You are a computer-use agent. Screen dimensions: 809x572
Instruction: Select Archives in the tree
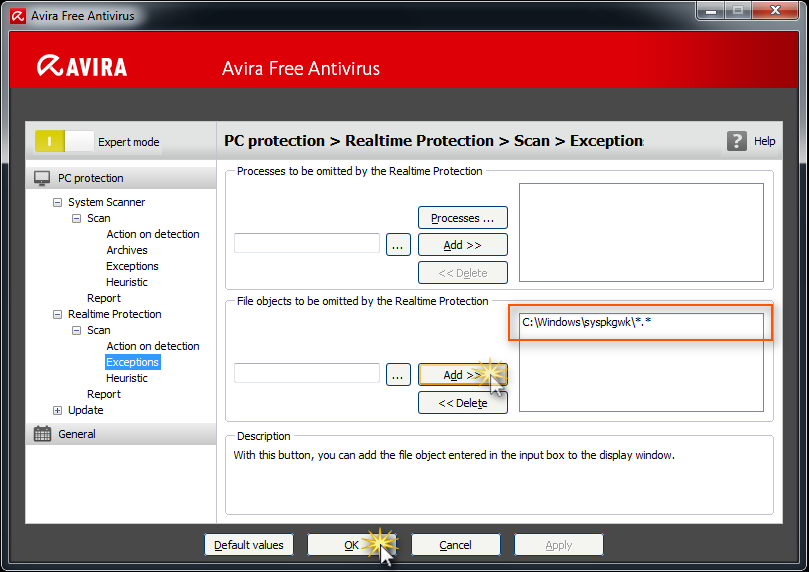(127, 250)
